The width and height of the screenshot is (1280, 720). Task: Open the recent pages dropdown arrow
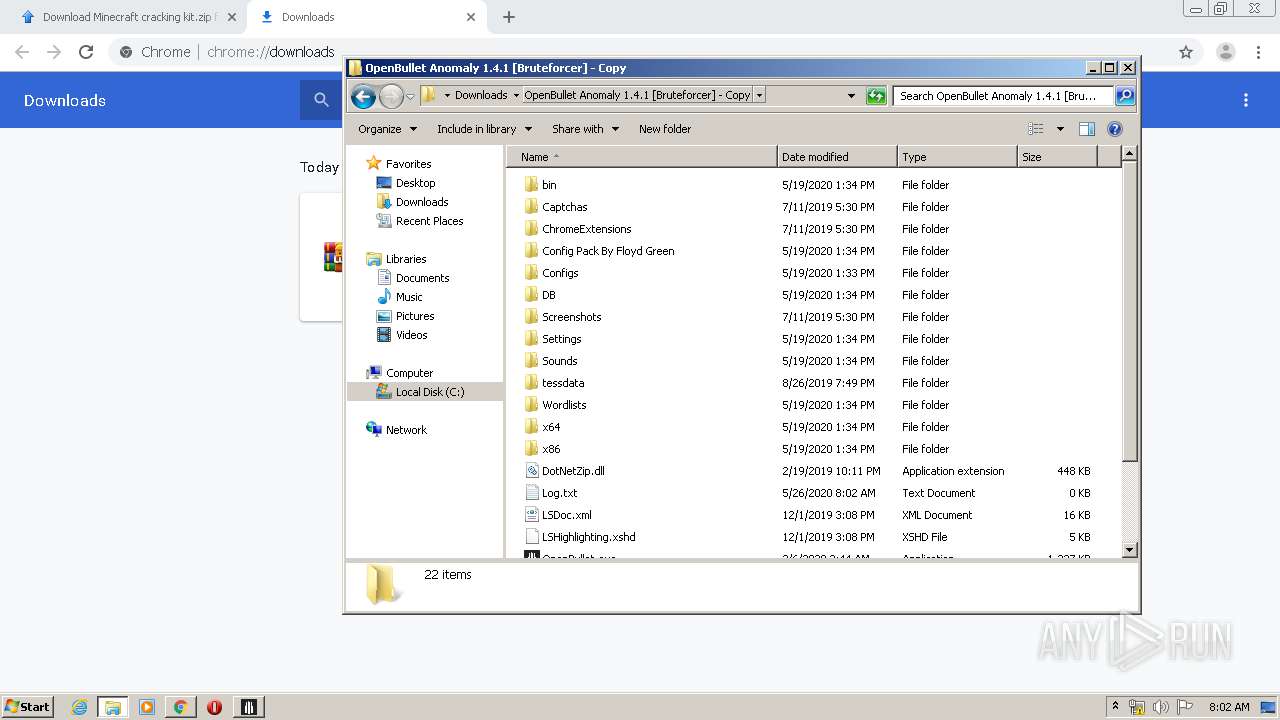[x=410, y=96]
